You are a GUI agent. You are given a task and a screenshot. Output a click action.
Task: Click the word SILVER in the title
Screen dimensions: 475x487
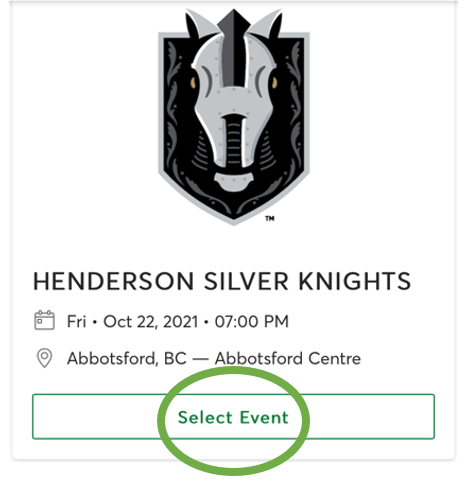coord(246,281)
